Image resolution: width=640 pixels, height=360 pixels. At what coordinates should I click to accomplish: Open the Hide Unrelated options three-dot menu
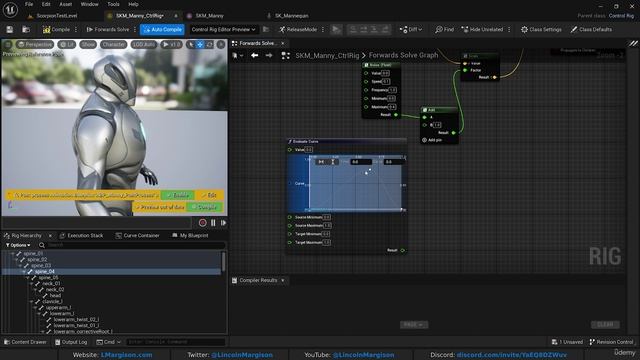(509, 29)
